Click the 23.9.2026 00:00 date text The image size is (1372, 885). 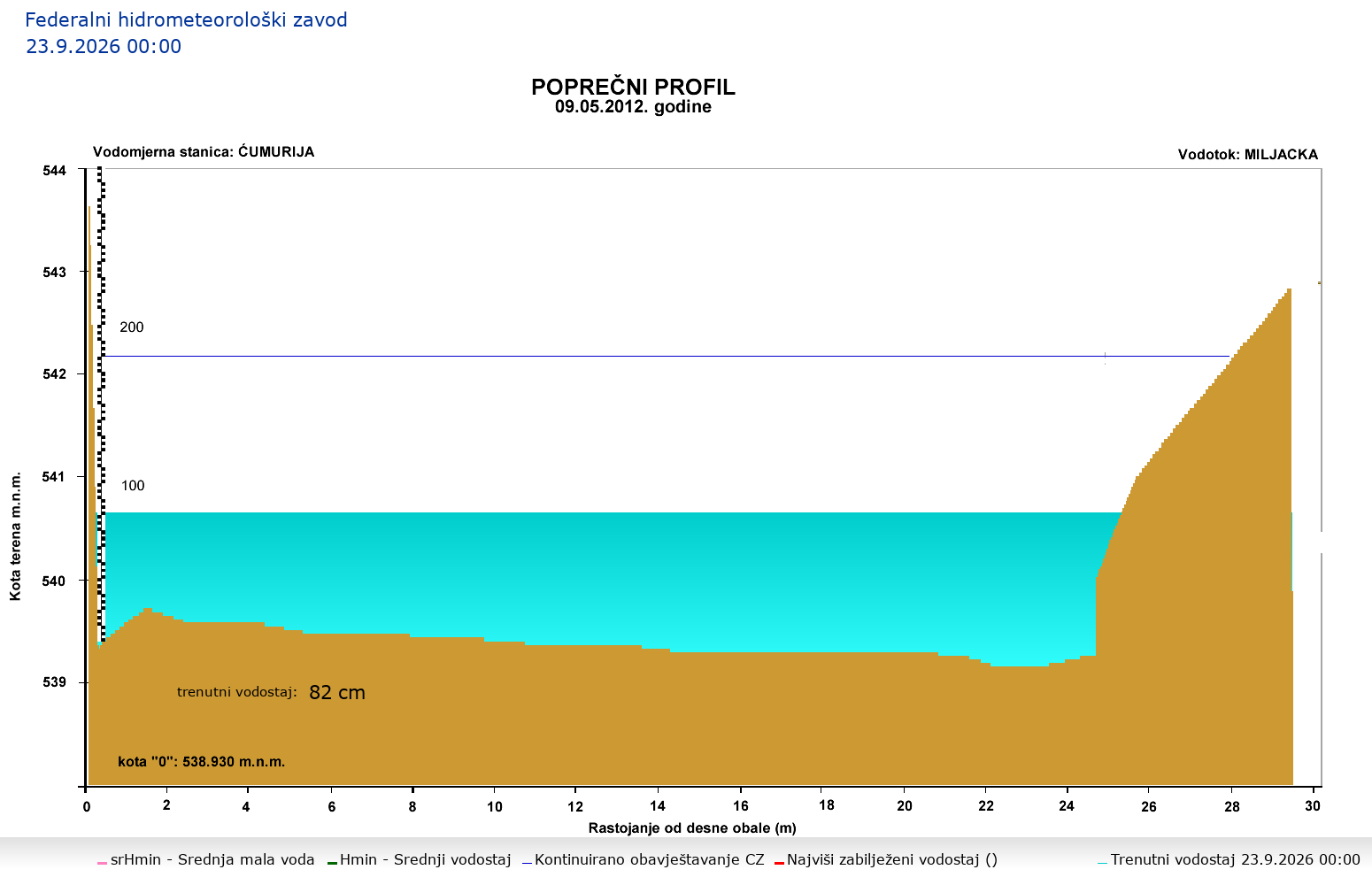coord(104,47)
